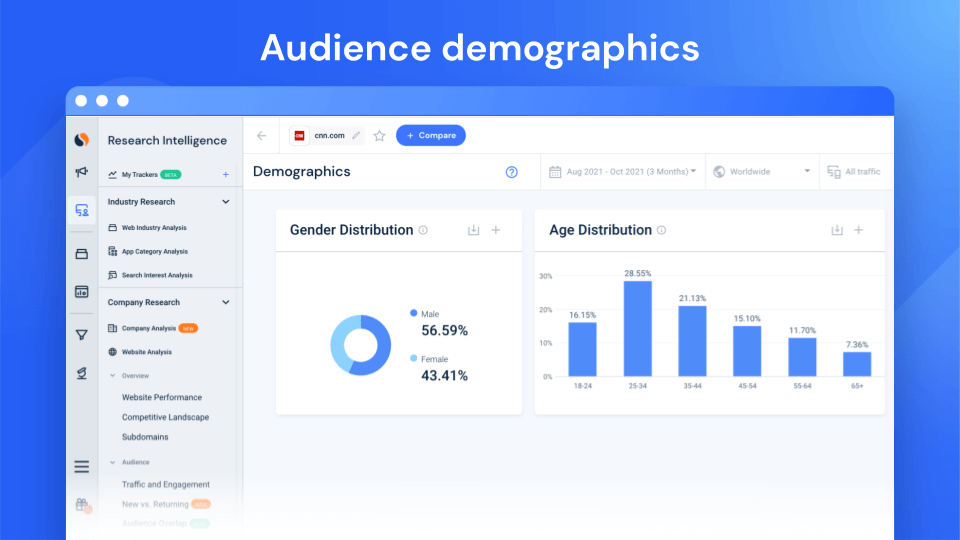Open the Aug 2021 - Oct 2021 date dropdown
Viewport: 960px width, 540px height.
(623, 172)
